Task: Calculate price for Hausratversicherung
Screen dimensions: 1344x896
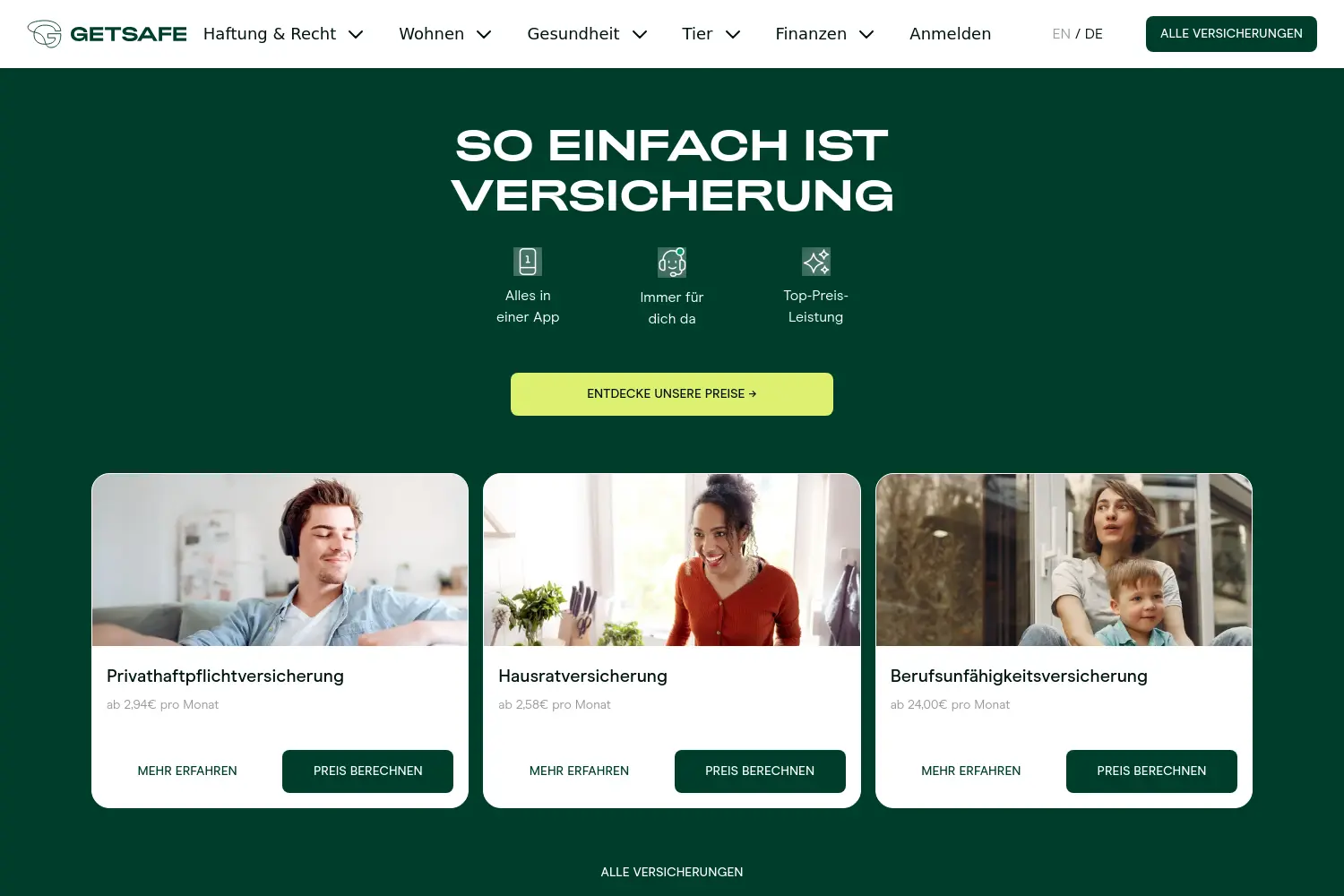Action: (x=760, y=771)
